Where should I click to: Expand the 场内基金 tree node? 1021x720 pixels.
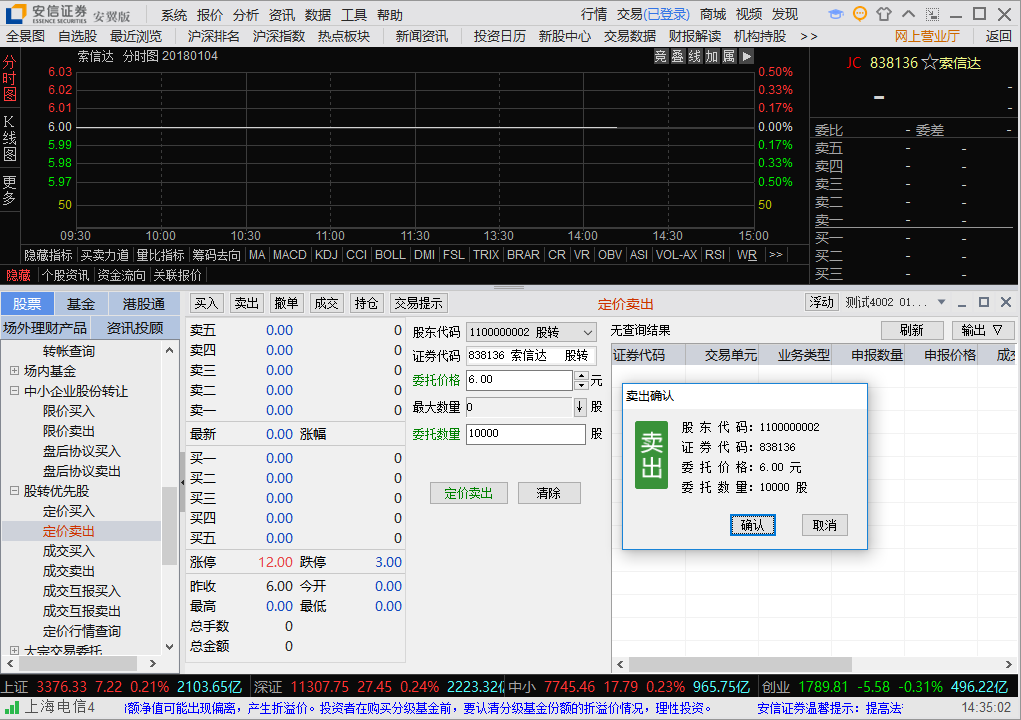(14, 371)
